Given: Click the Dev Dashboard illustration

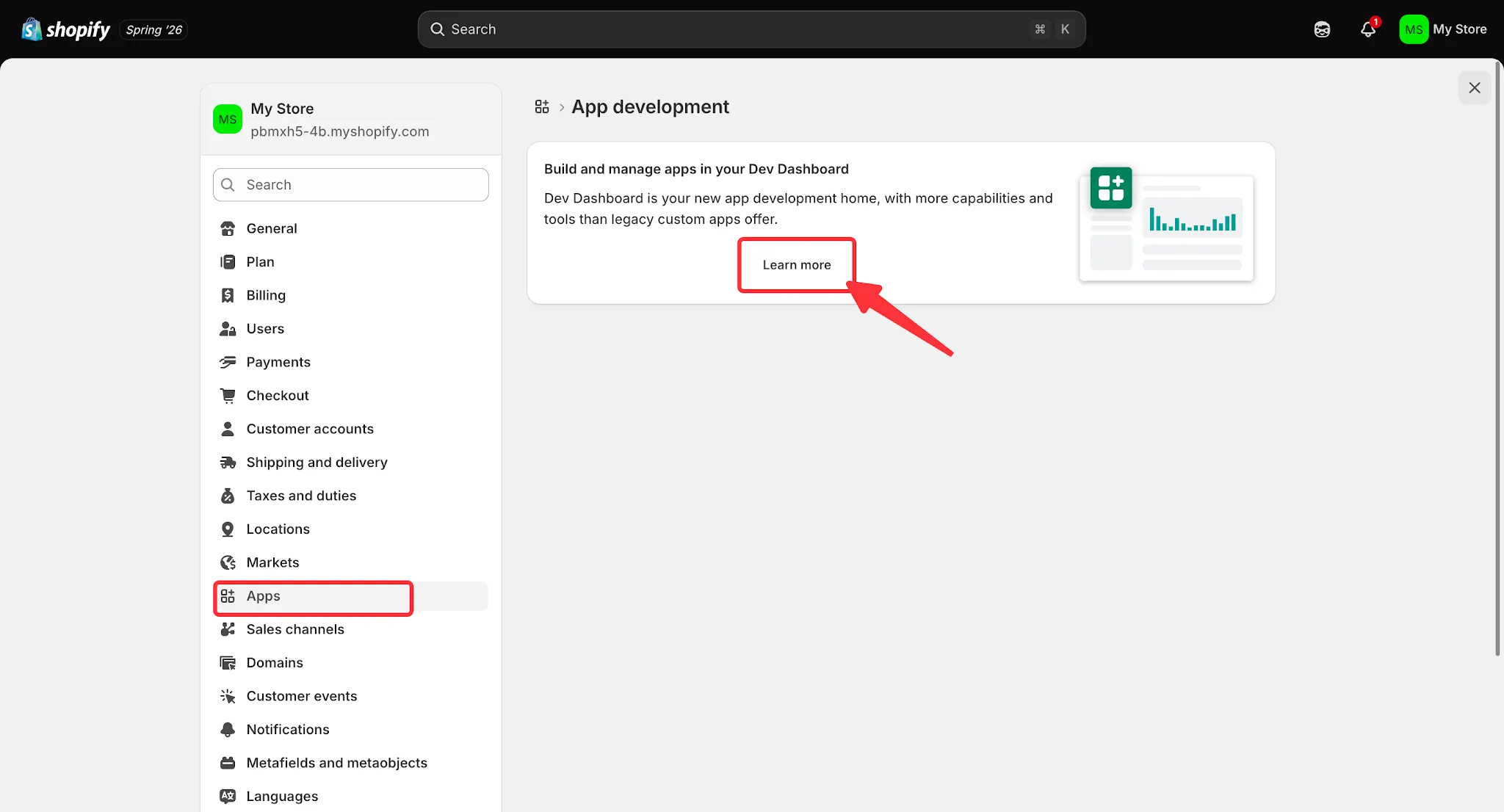Looking at the screenshot, I should click(1167, 223).
